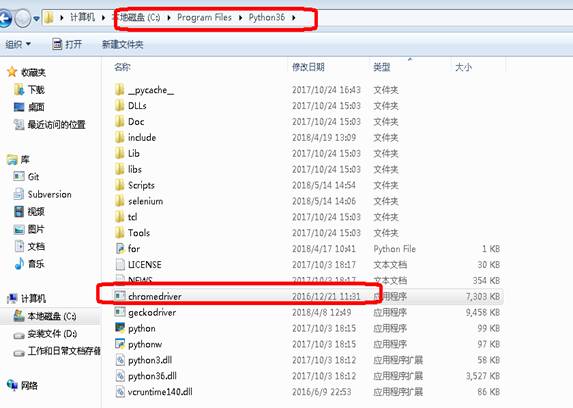The width and height of the screenshot is (573, 408).
Task: Select the selenium folder icon
Action: [x=119, y=201]
